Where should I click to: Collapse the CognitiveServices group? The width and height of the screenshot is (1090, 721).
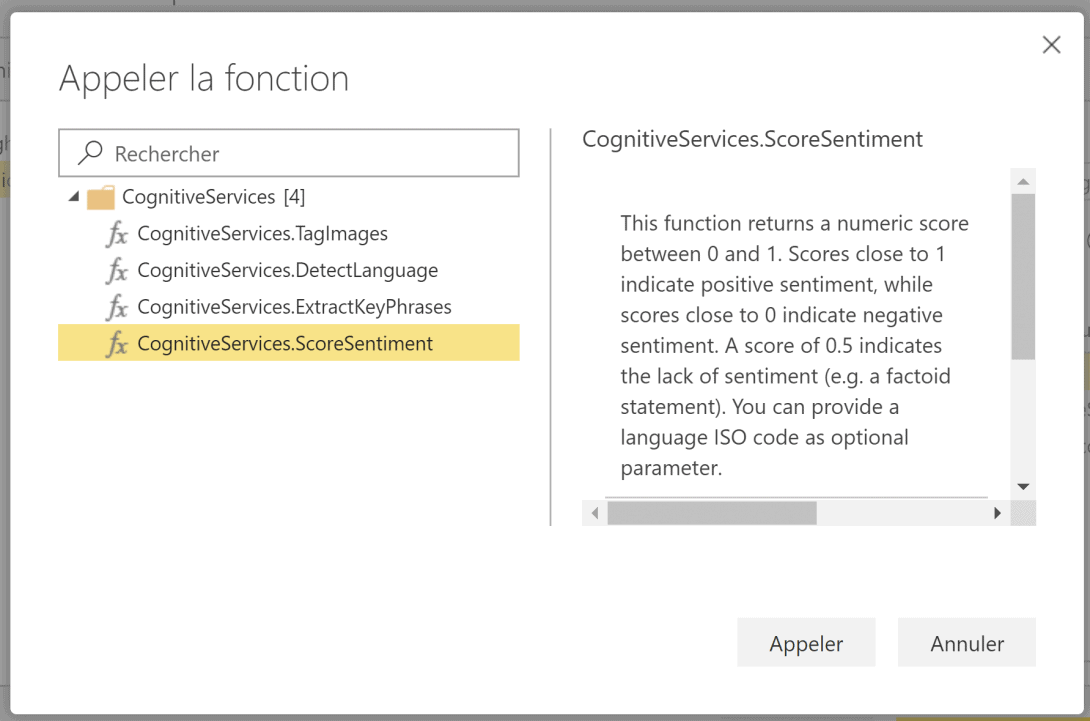coord(71,196)
